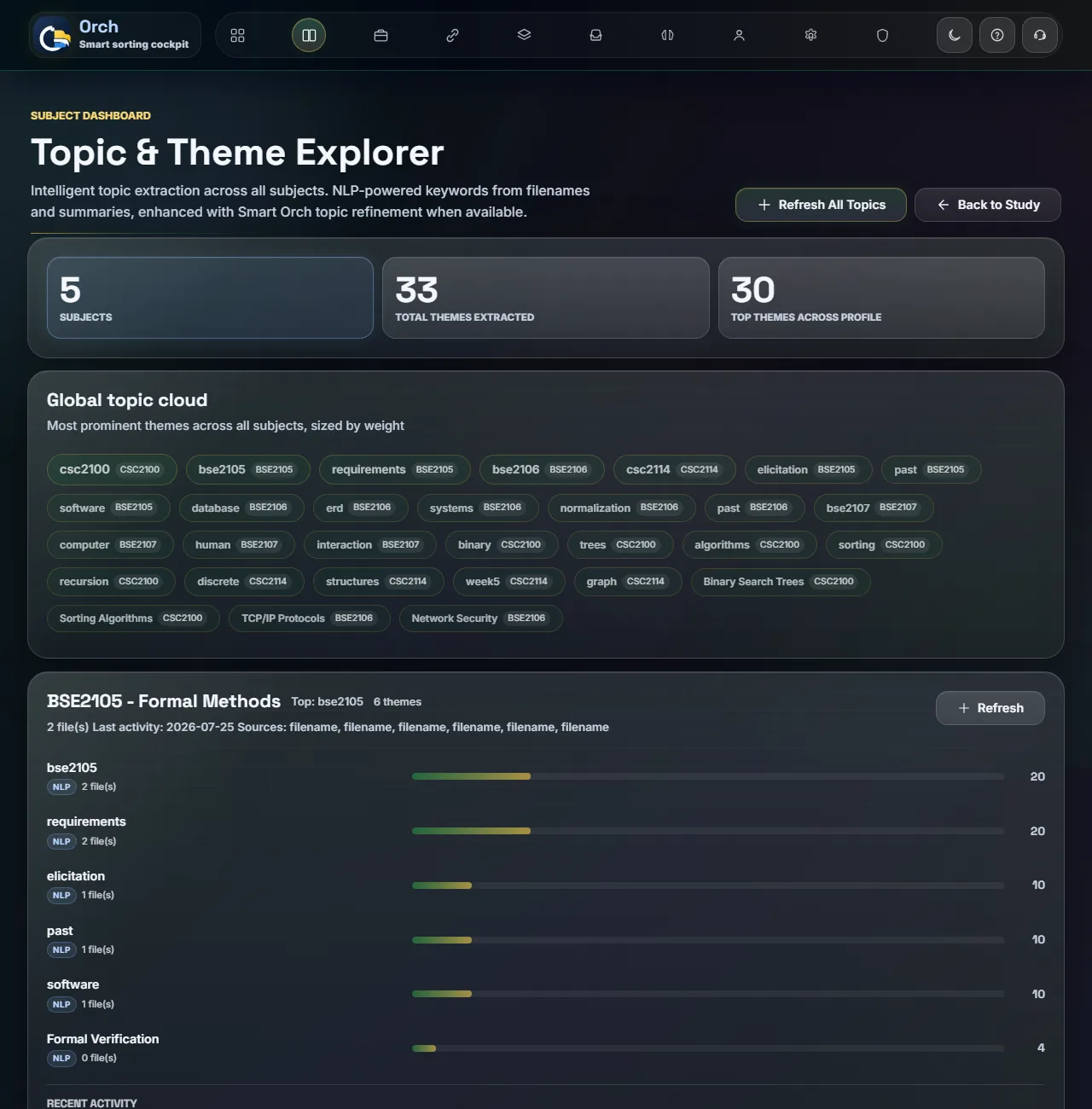The height and width of the screenshot is (1109, 1092).
Task: Click the headset support icon
Action: [x=1040, y=35]
